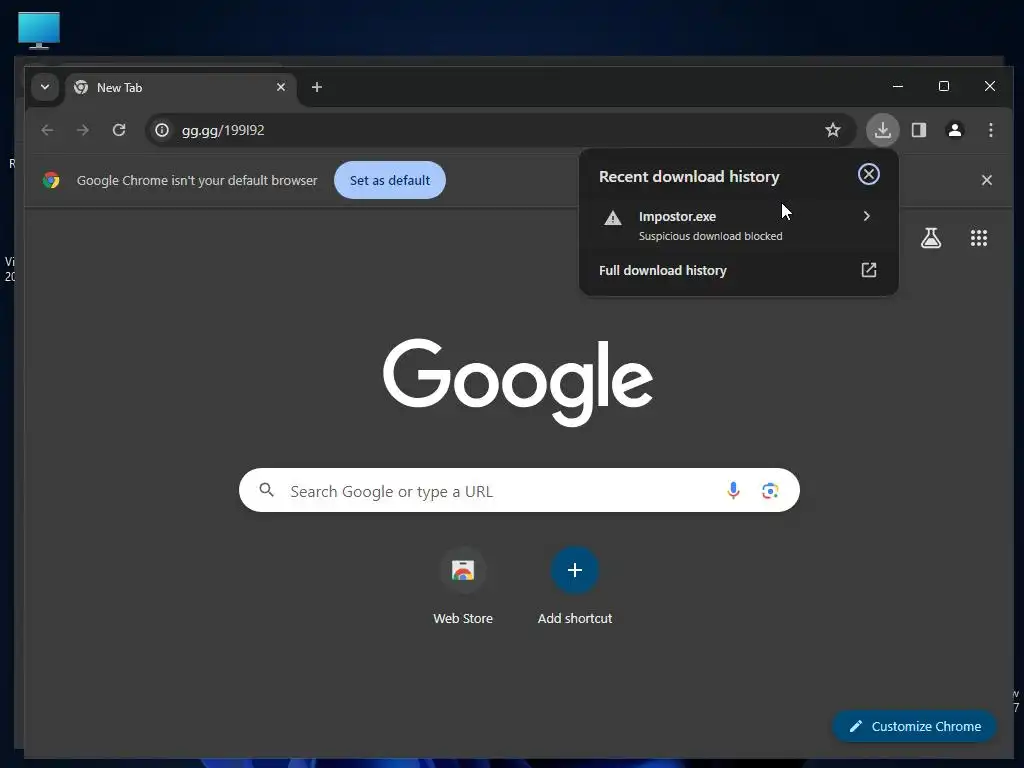Dismiss the default browser info bar

tap(987, 180)
